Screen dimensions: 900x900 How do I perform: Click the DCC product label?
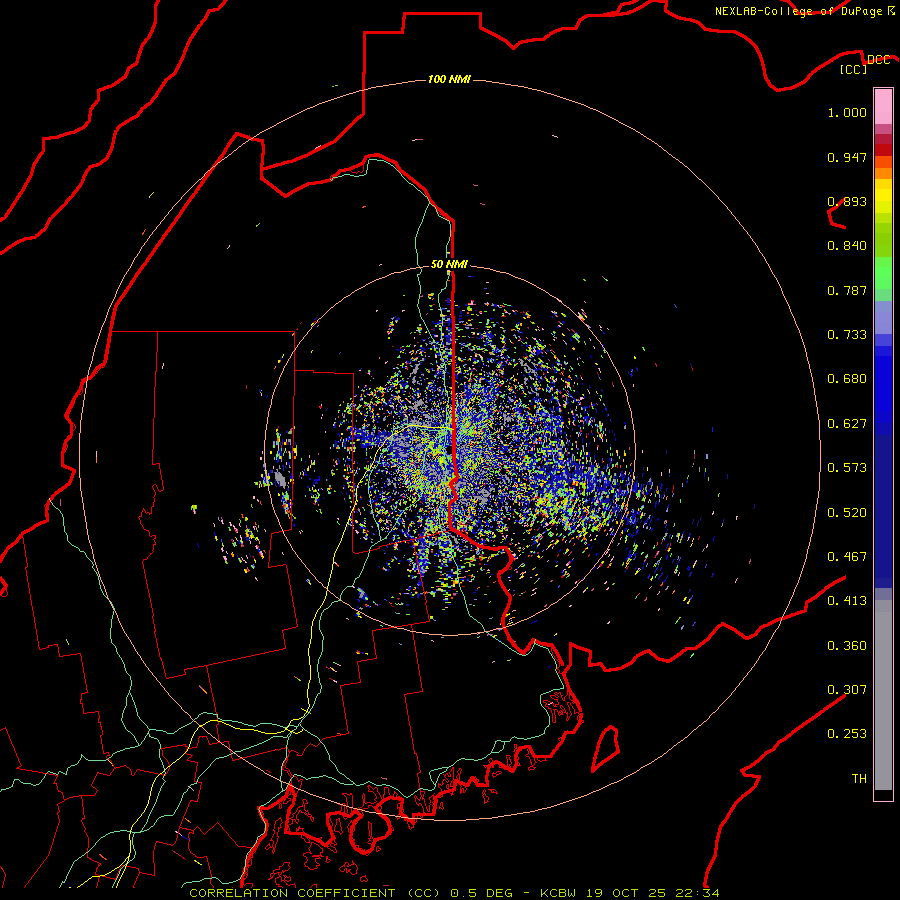coord(878,60)
